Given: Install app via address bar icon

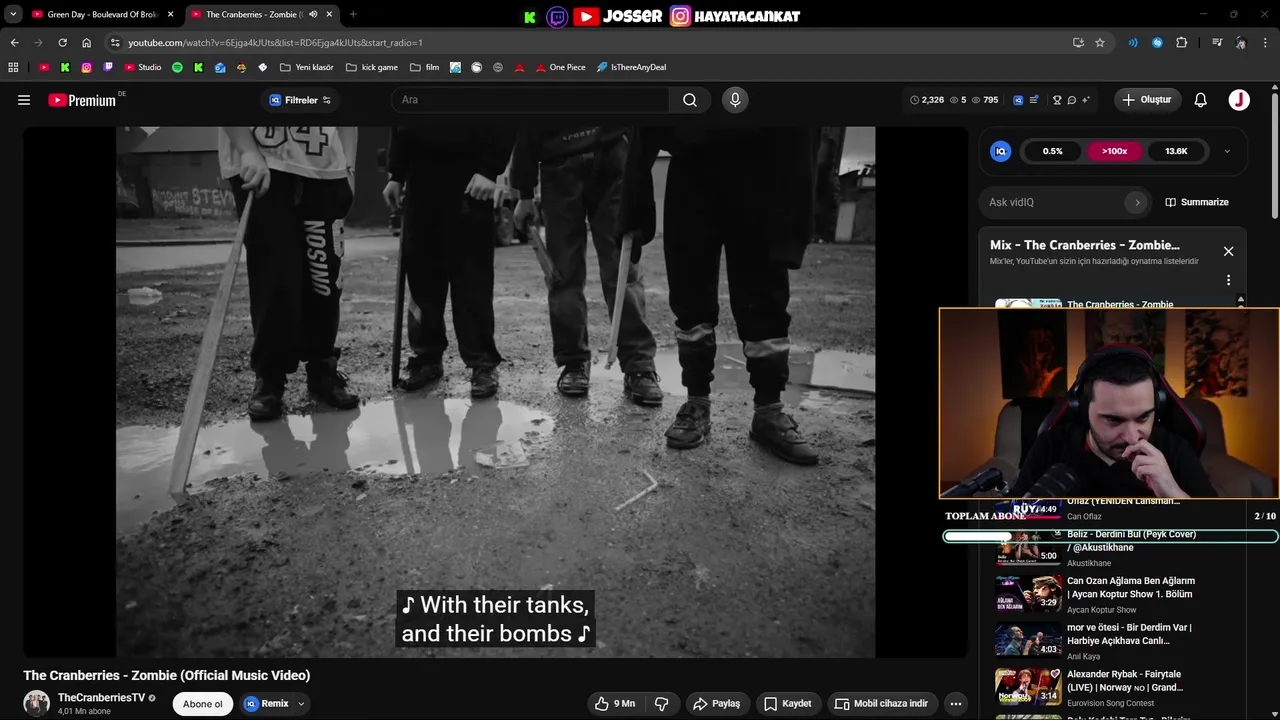Looking at the screenshot, I should (1078, 43).
